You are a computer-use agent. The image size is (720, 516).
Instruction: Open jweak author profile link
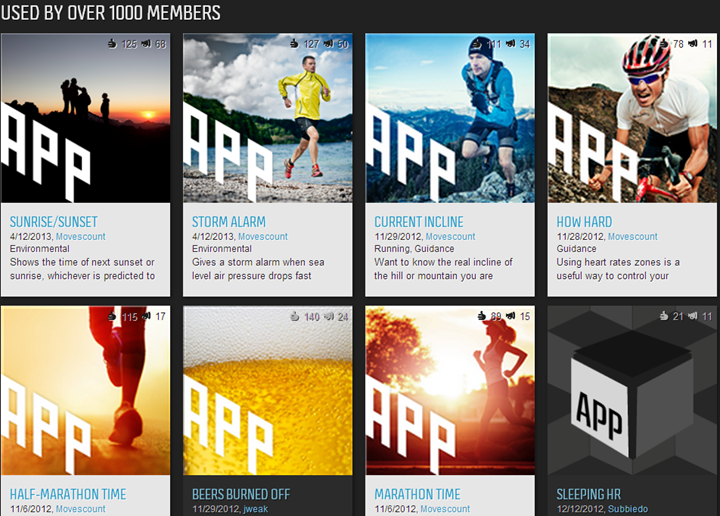(x=256, y=509)
